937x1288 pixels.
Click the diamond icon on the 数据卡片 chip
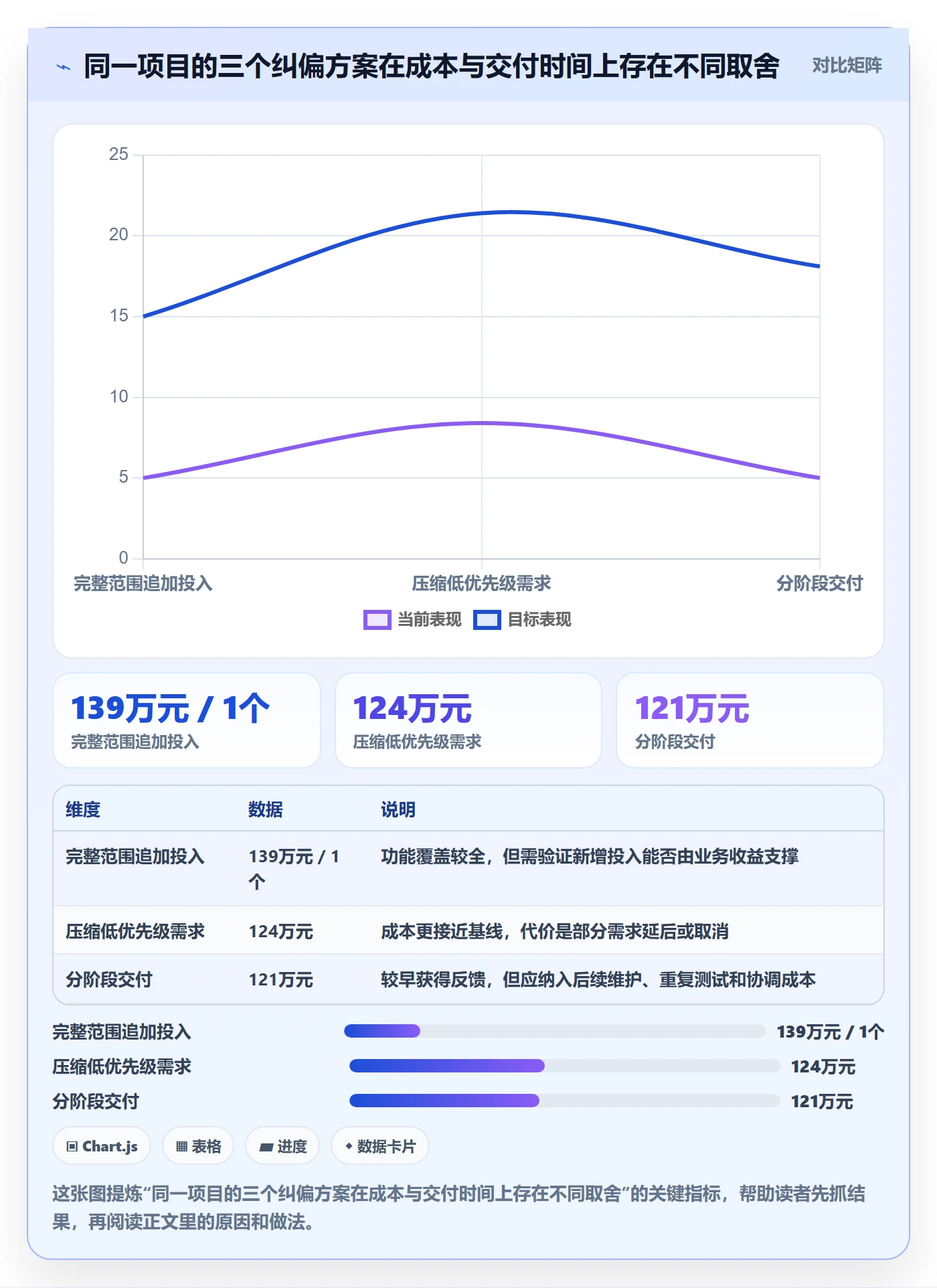[349, 1146]
